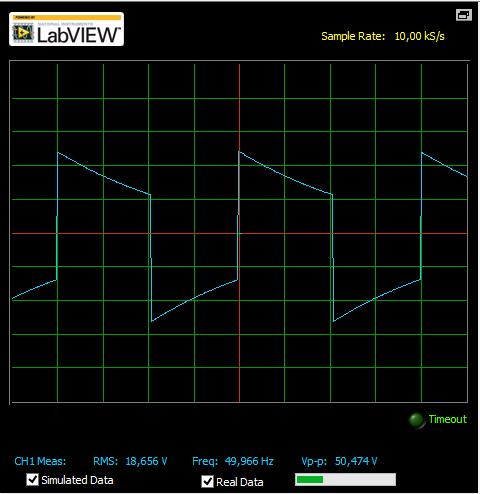The height and width of the screenshot is (494, 480).
Task: Click the Sample Rate label
Action: coord(353,36)
